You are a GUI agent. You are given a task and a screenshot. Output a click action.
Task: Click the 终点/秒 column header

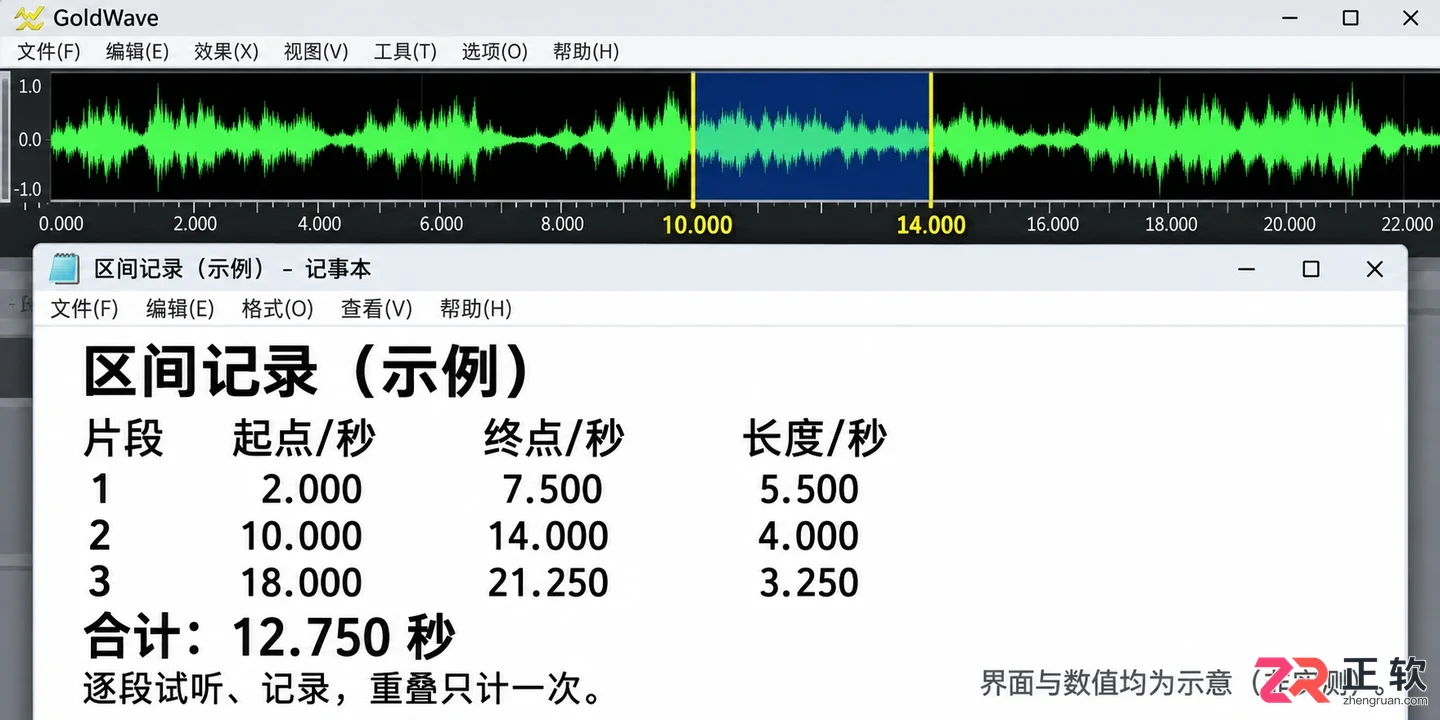coord(554,438)
